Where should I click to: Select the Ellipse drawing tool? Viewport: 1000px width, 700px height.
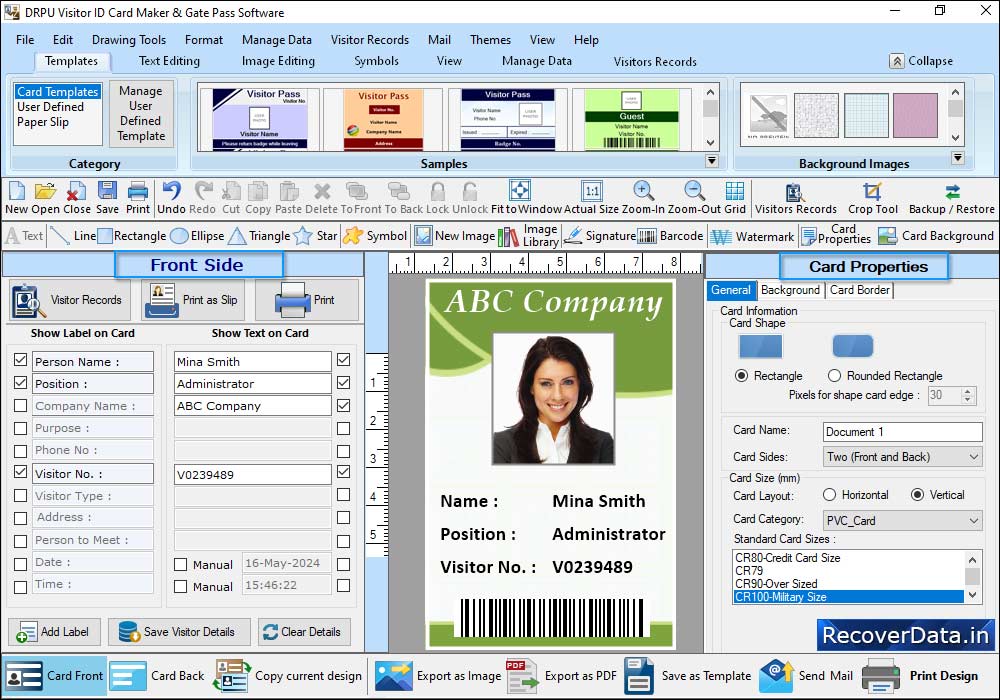click(198, 236)
